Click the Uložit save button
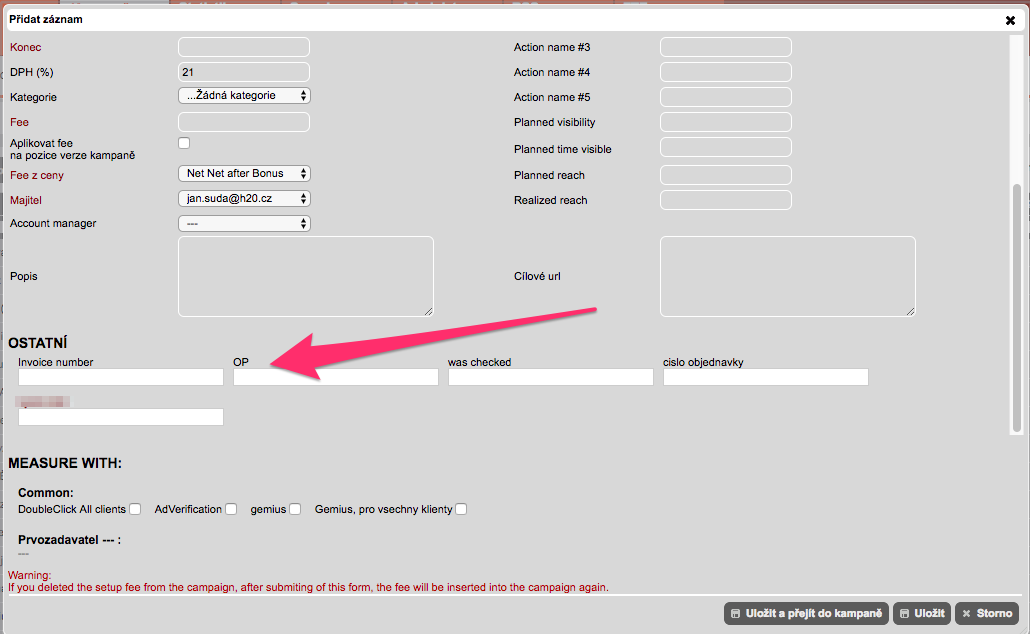The height and width of the screenshot is (634, 1030). pos(921,613)
